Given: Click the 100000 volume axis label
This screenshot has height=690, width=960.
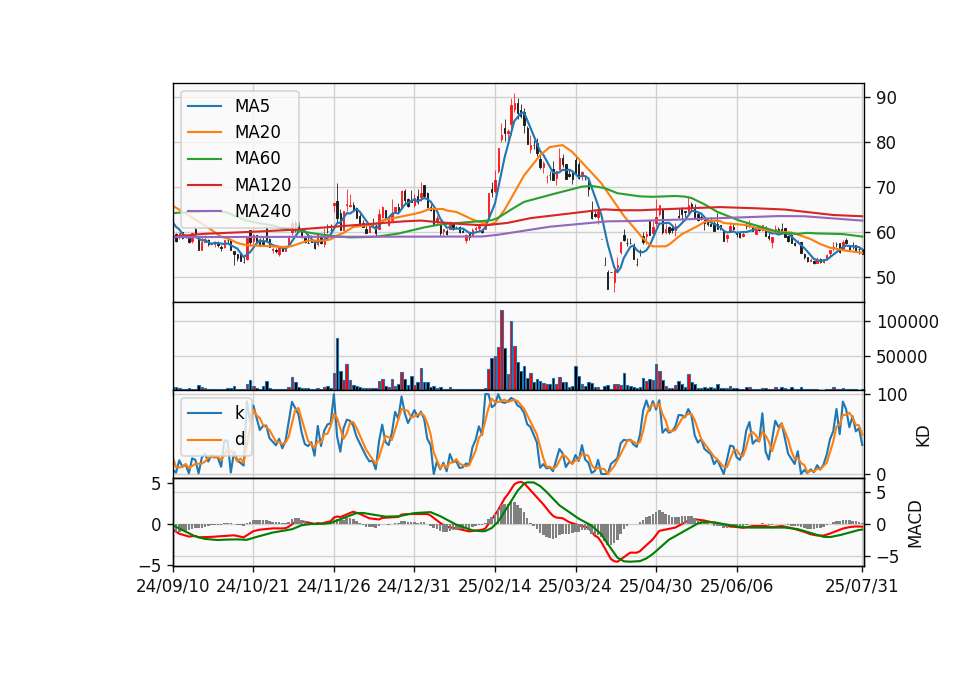Looking at the screenshot, I should (x=907, y=322).
